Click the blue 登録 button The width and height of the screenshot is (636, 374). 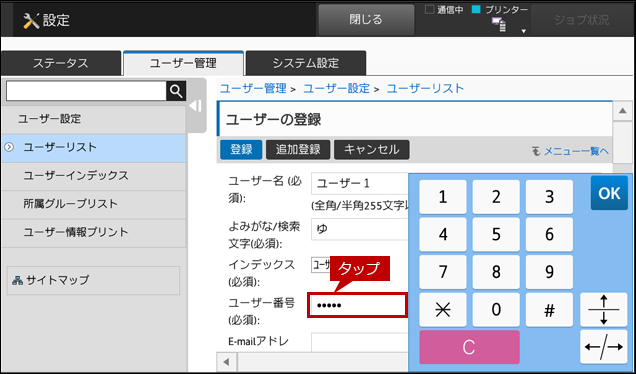(x=241, y=150)
